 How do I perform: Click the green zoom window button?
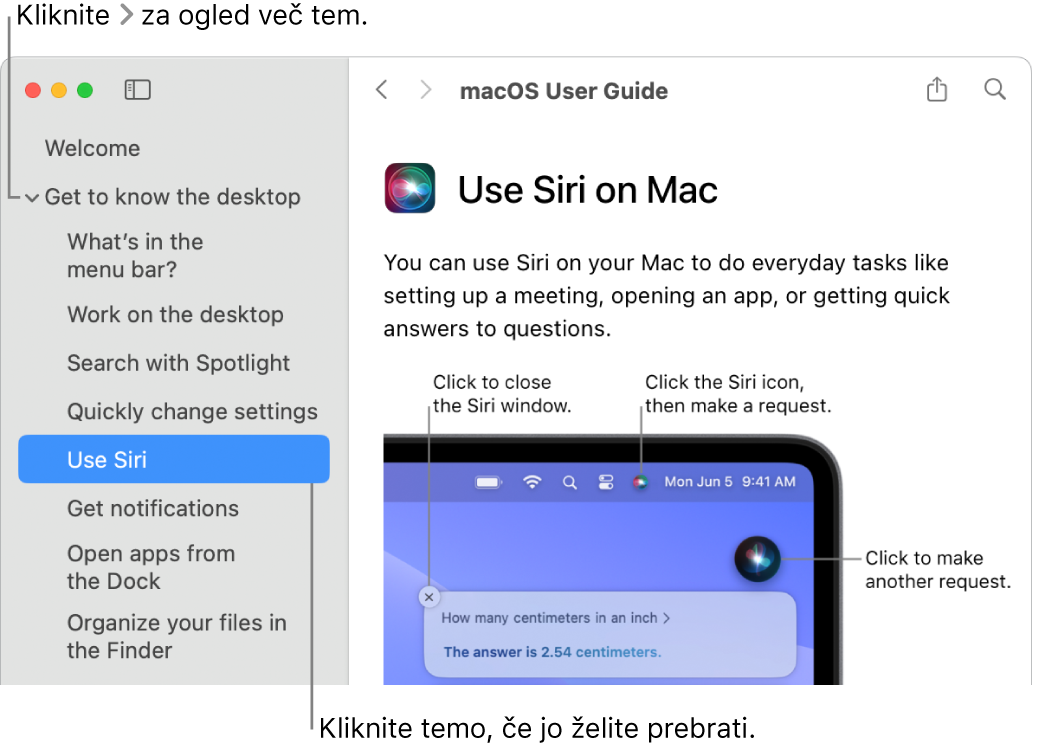pyautogui.click(x=85, y=90)
